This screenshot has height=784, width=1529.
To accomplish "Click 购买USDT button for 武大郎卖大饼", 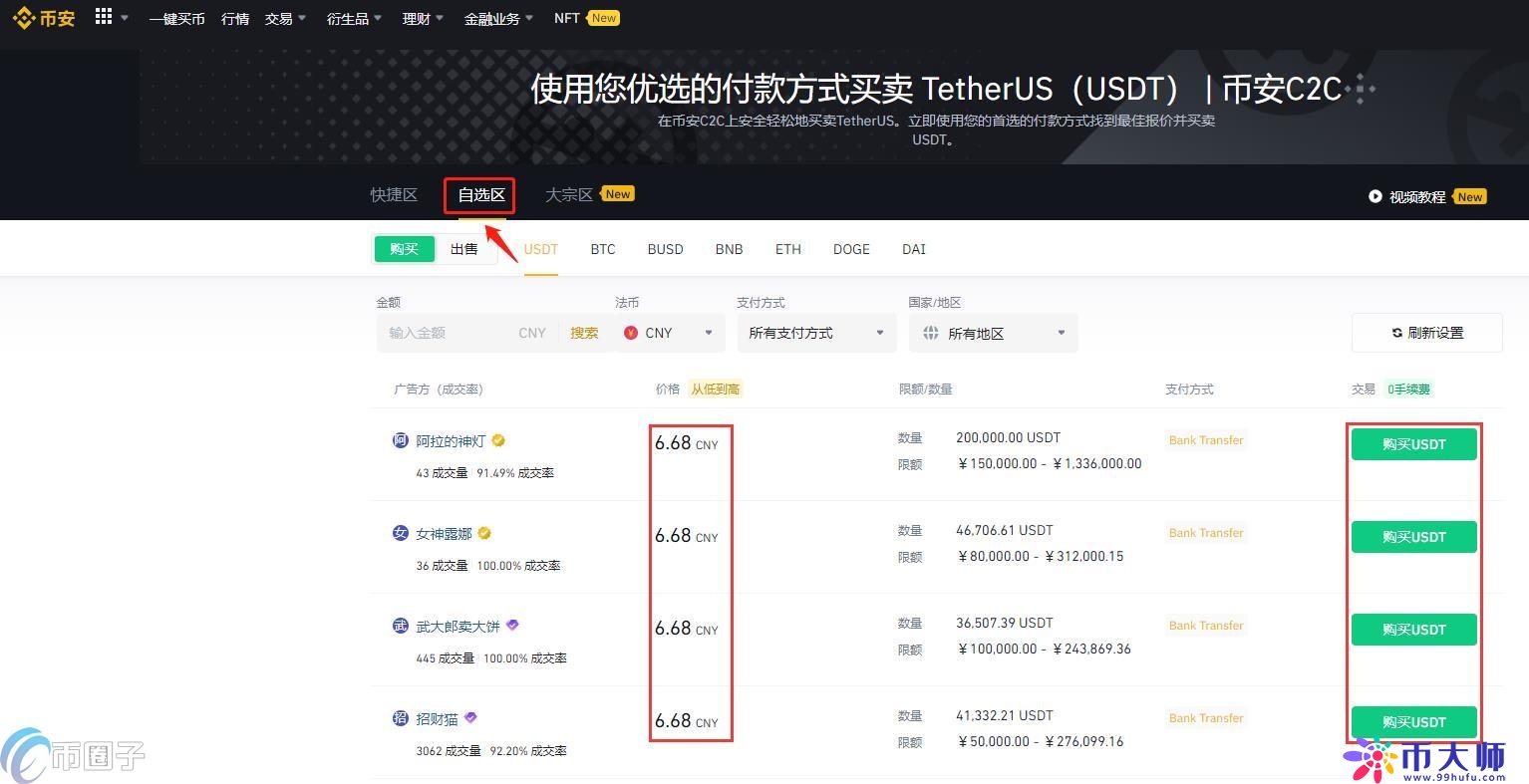I will pyautogui.click(x=1413, y=629).
